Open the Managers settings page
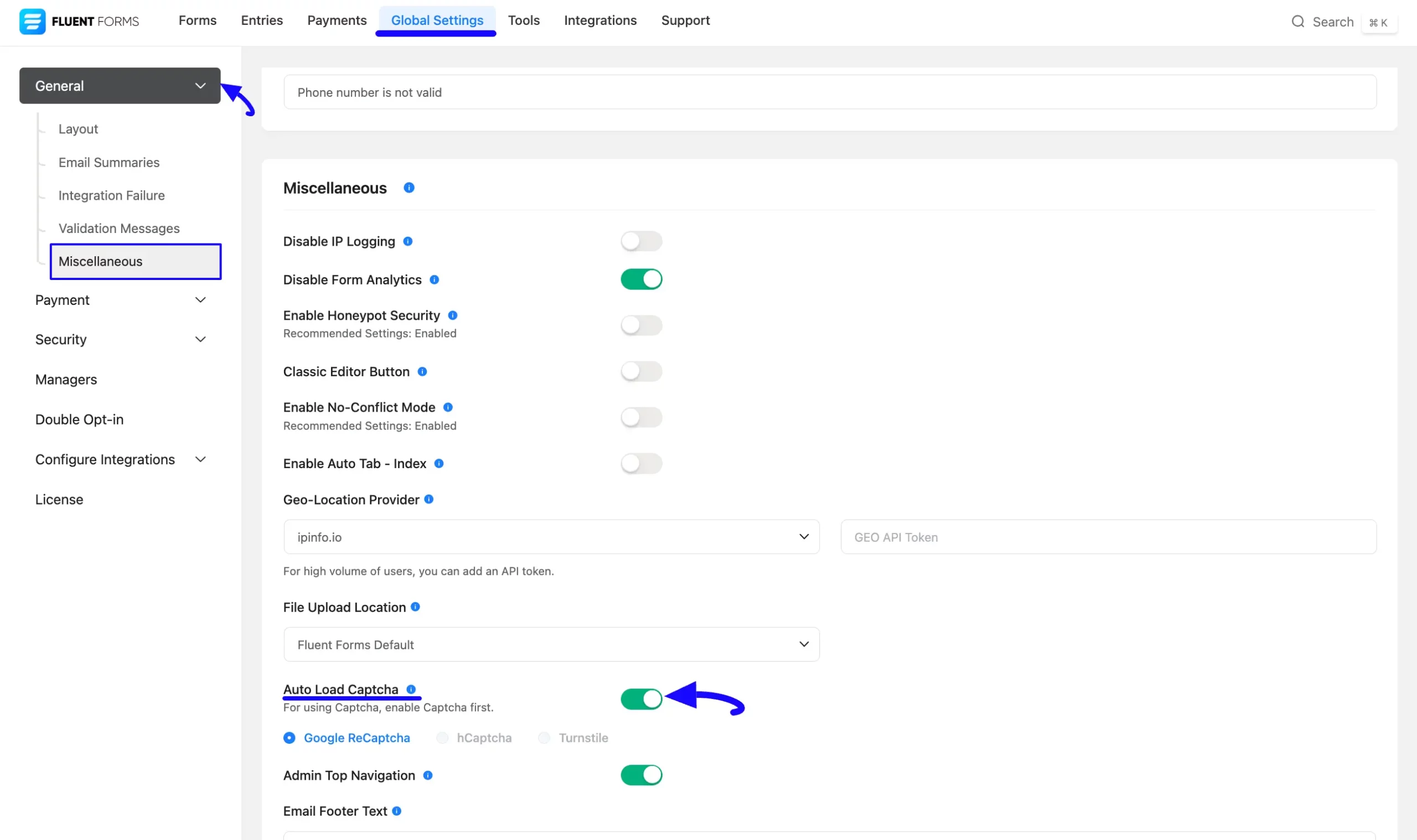The image size is (1417, 840). (66, 380)
